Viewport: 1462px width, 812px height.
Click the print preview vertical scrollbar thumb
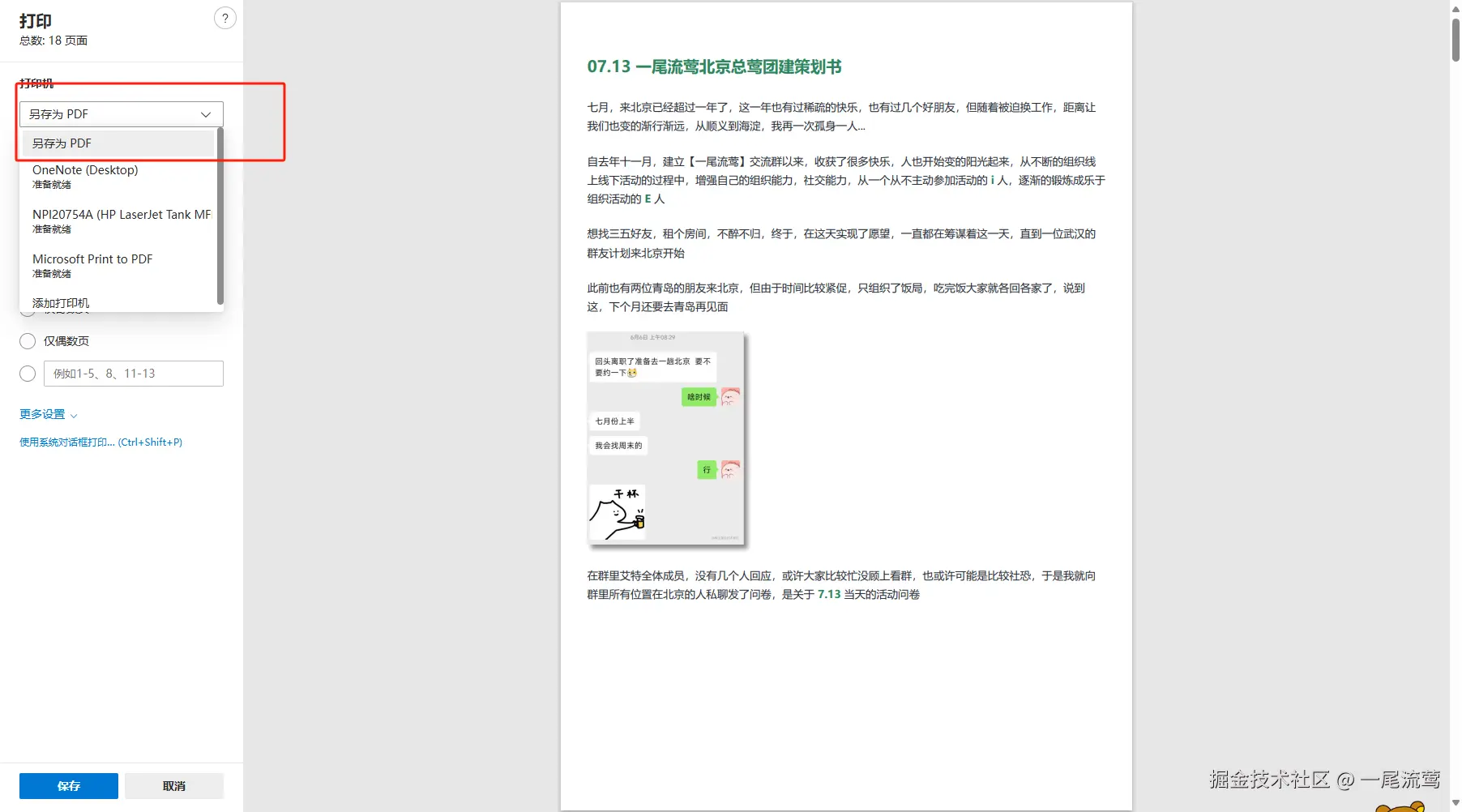click(x=1456, y=39)
